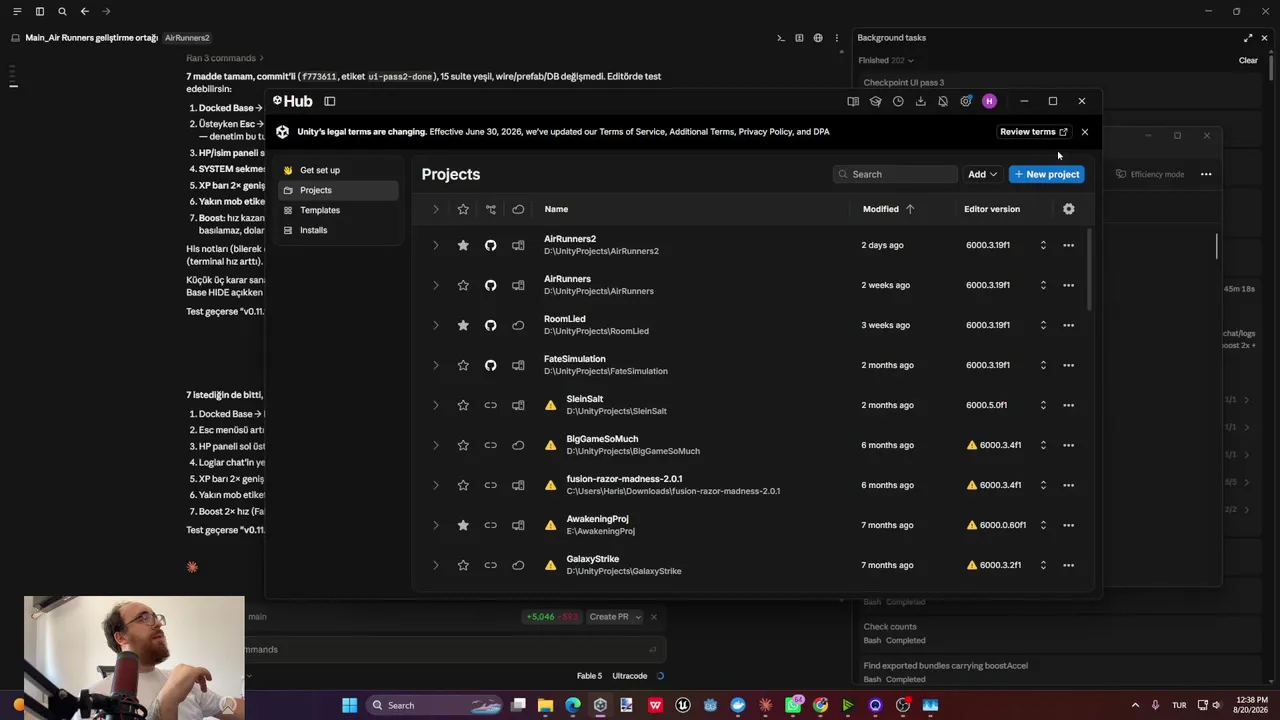Expand the Background tasks panel

(x=1248, y=38)
